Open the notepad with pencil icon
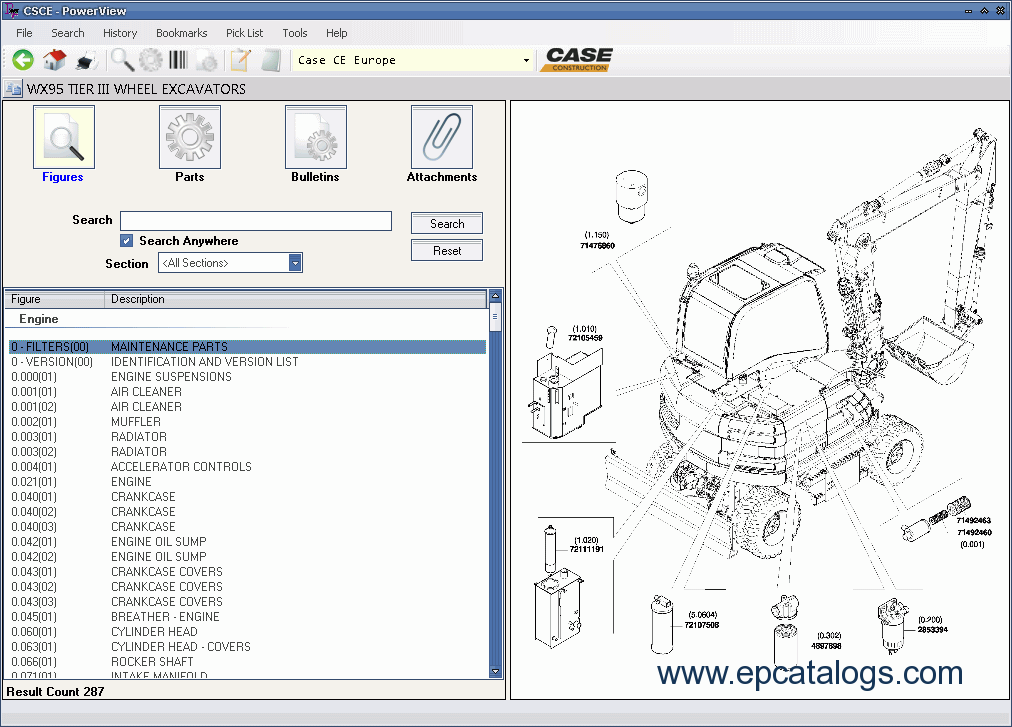Screen dimensions: 1012x727 pyautogui.click(x=241, y=60)
